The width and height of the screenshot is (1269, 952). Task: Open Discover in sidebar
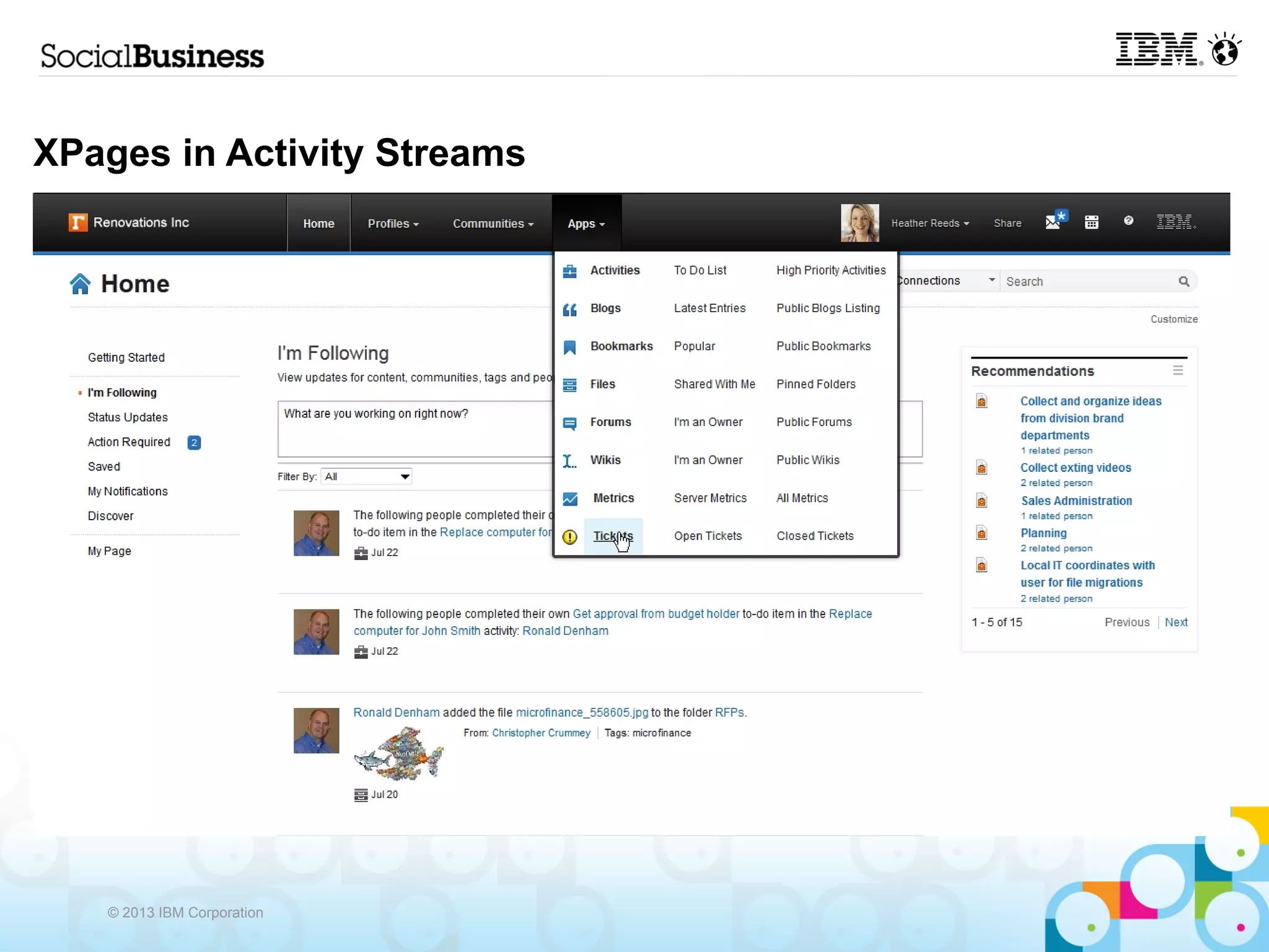point(110,516)
